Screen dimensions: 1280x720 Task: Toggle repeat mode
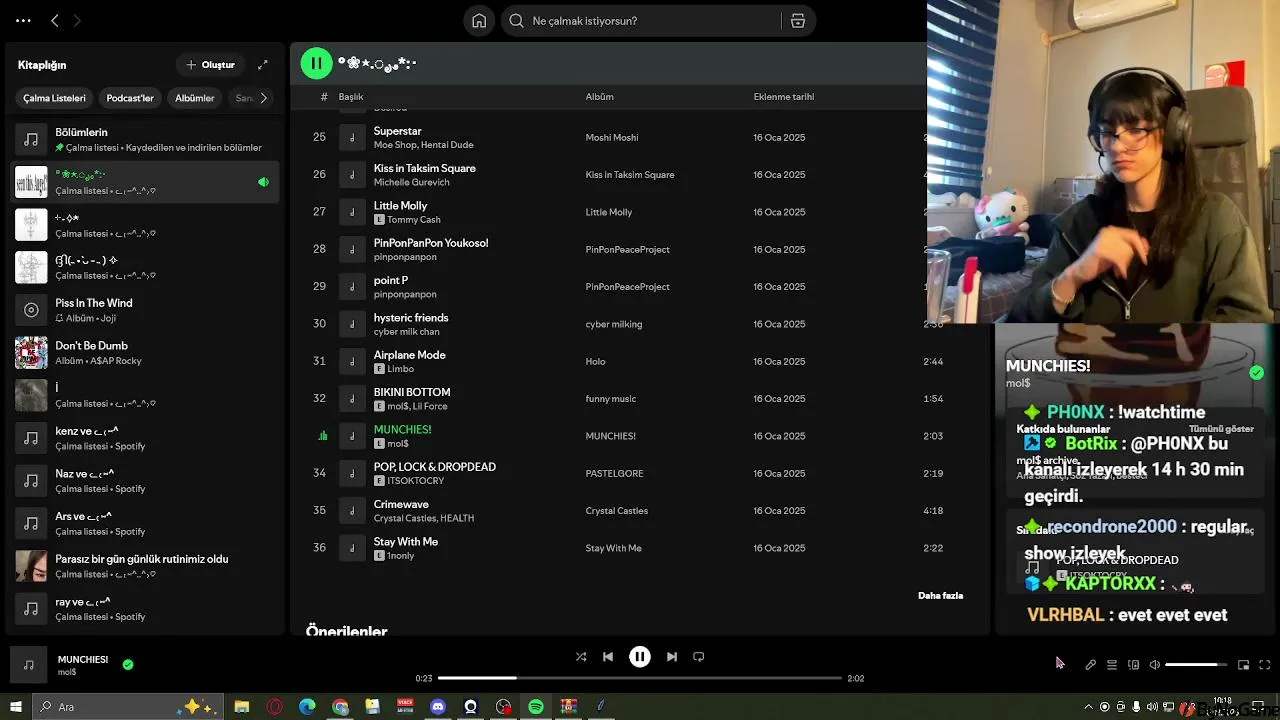(x=699, y=657)
